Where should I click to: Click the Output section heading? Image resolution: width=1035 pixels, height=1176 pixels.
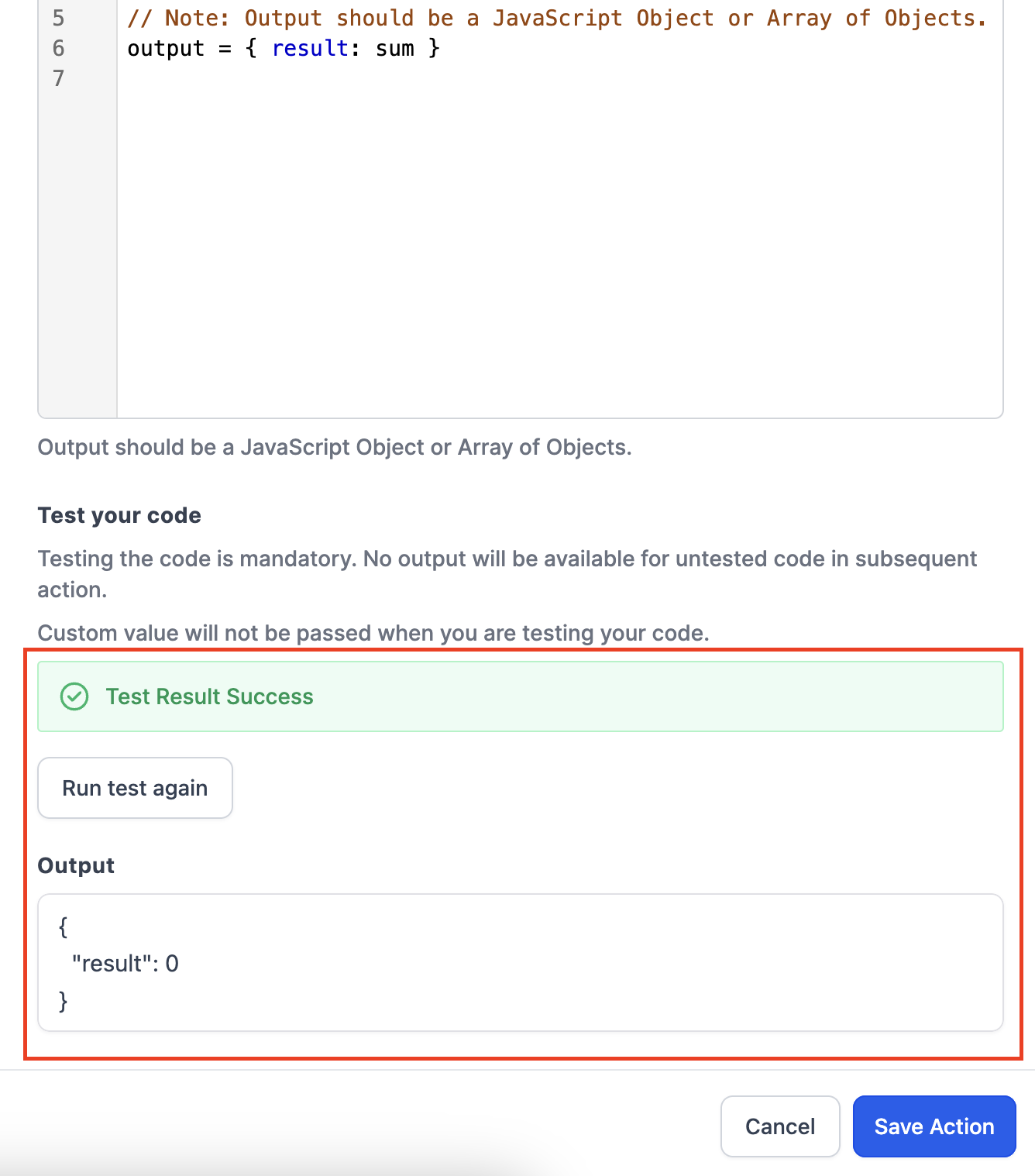point(76,865)
